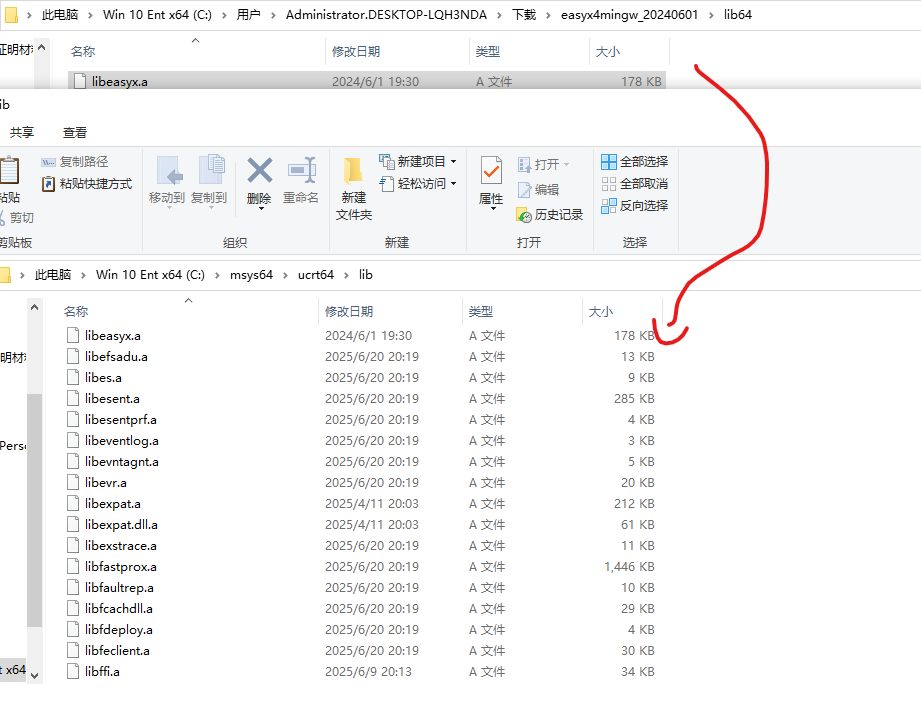Open the Properties dropdown arrow
Screen dimensions: 921x704
[493, 208]
